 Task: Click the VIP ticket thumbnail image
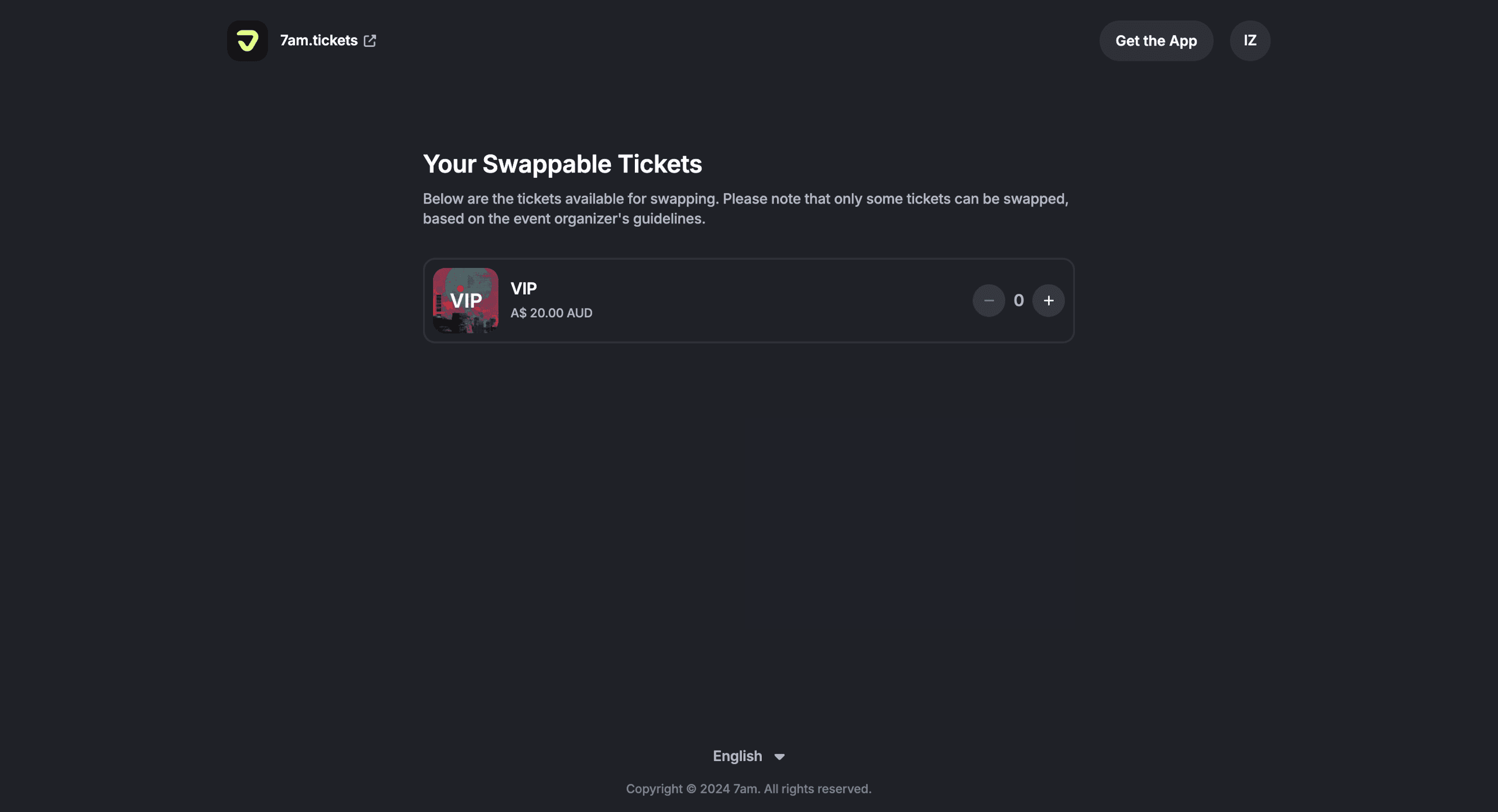coord(465,301)
